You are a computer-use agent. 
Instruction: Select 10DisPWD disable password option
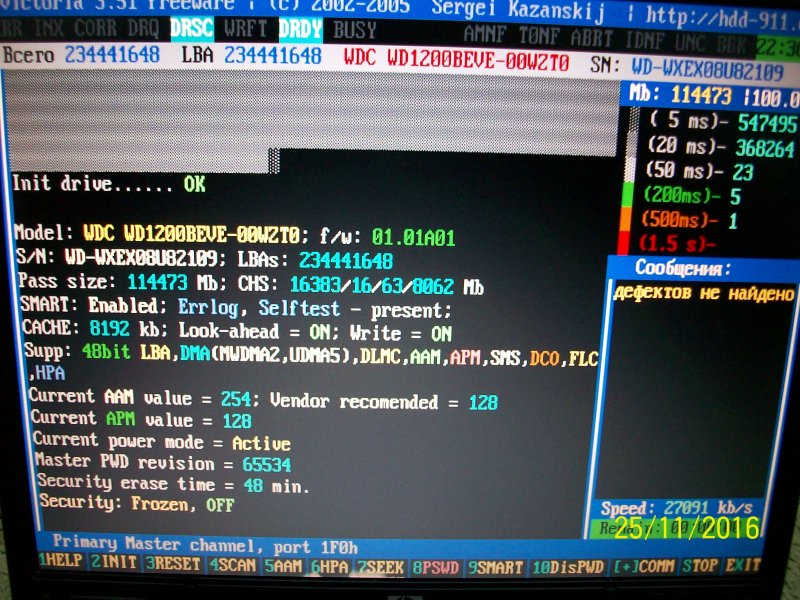pos(568,567)
